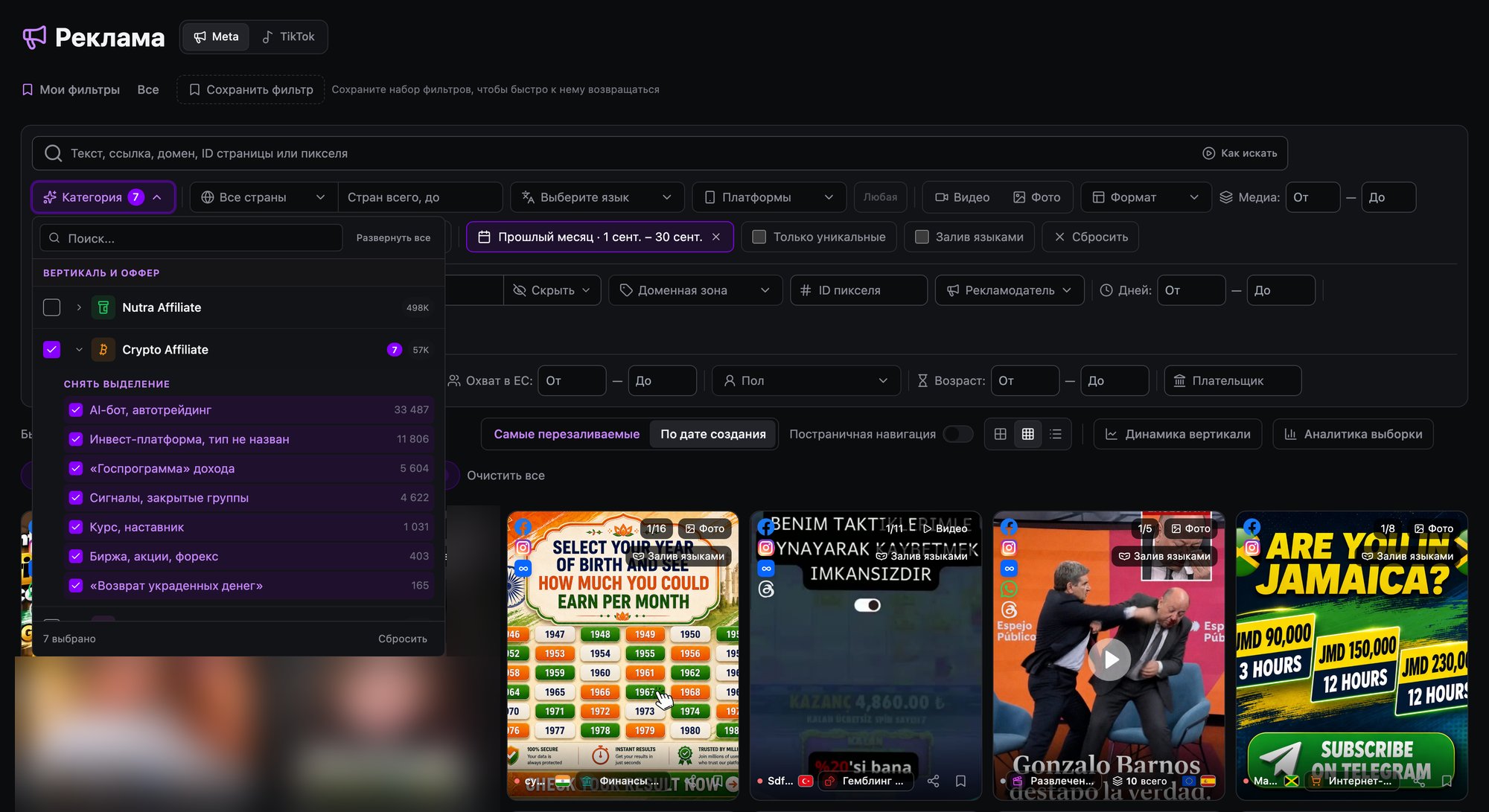Click bookmark icon on the Gembling ad card

(x=960, y=781)
